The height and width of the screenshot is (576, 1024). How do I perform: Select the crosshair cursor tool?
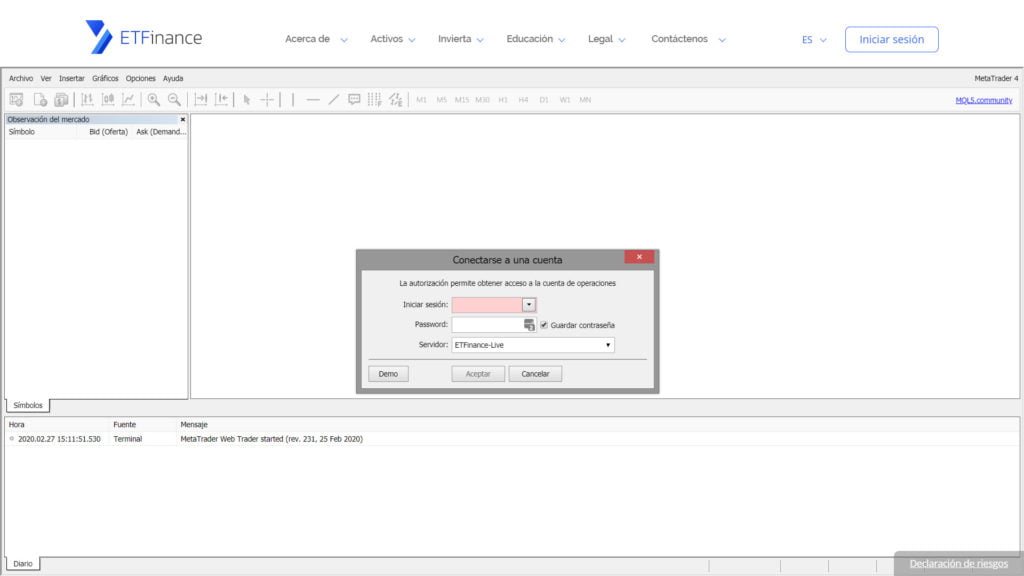266,99
